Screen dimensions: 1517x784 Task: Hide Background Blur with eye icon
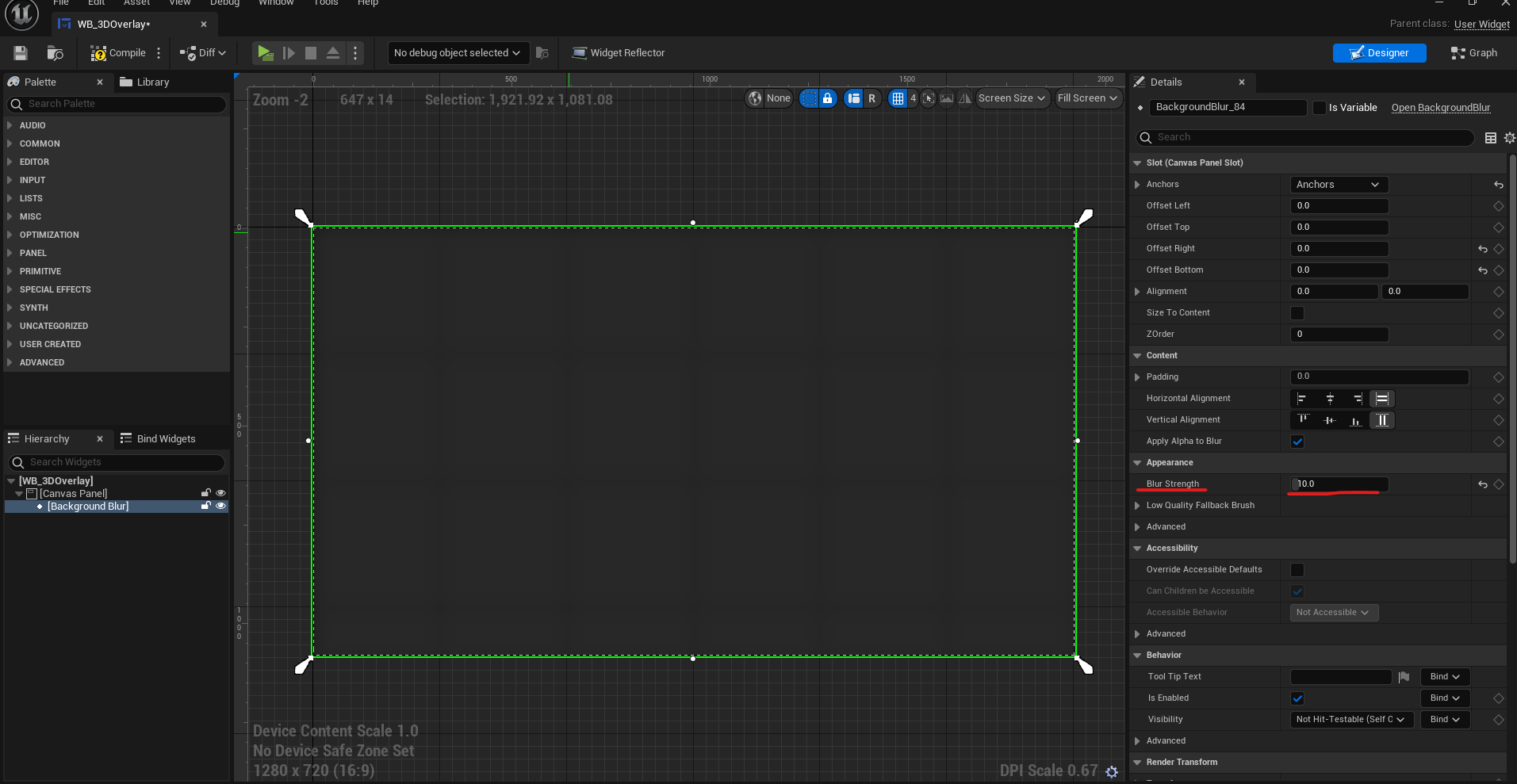coord(221,506)
